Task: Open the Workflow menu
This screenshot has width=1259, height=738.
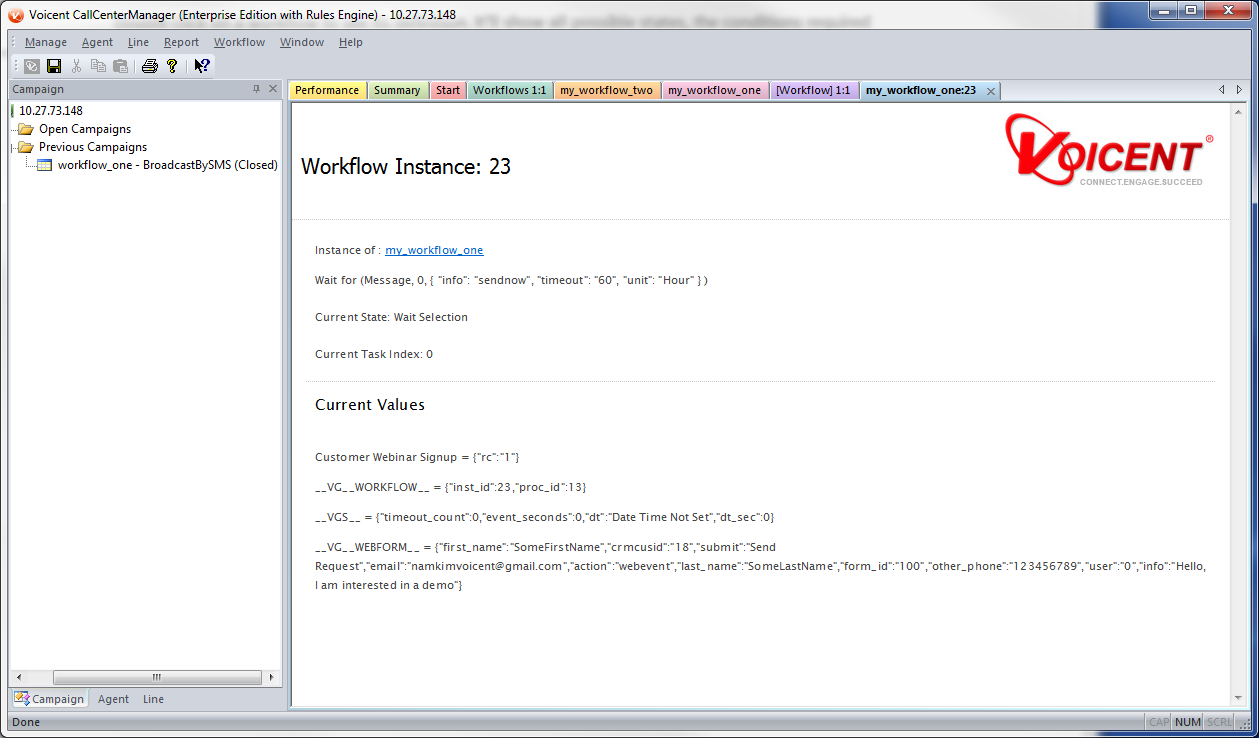Action: pyautogui.click(x=239, y=42)
